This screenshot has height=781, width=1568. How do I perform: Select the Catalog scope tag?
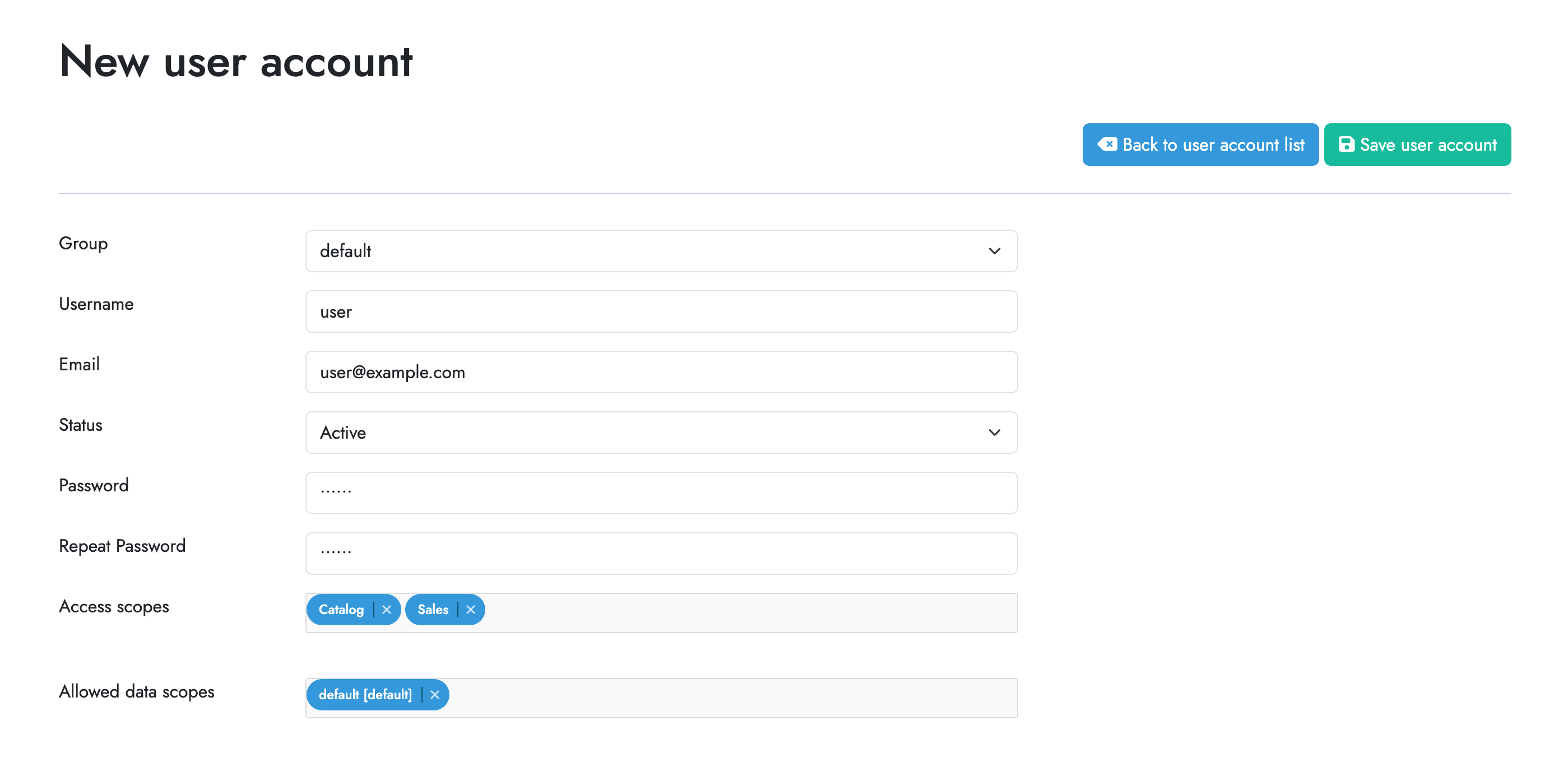[x=341, y=610]
